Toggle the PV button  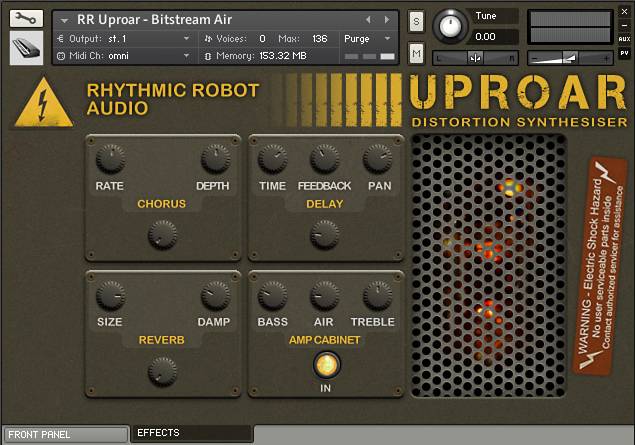point(624,53)
